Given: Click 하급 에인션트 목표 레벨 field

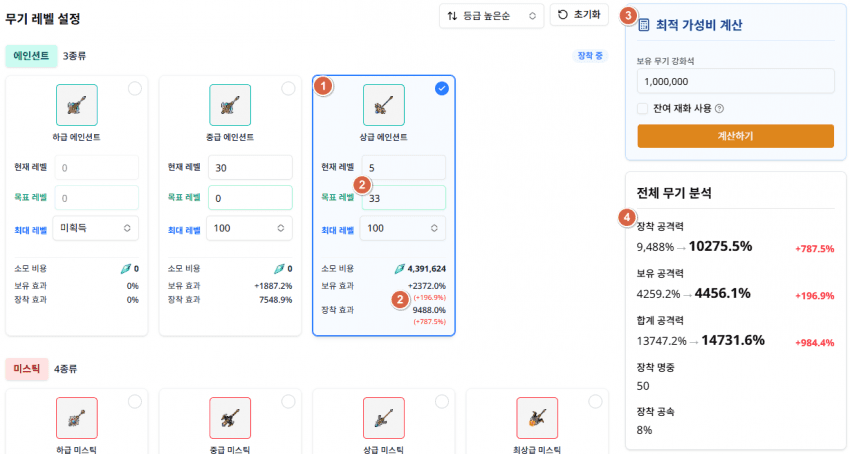Looking at the screenshot, I should 96,198.
